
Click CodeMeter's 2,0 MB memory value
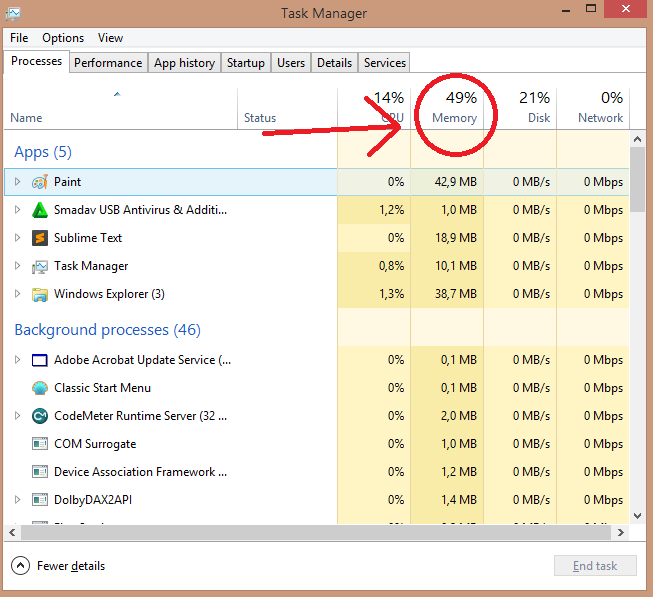point(459,416)
